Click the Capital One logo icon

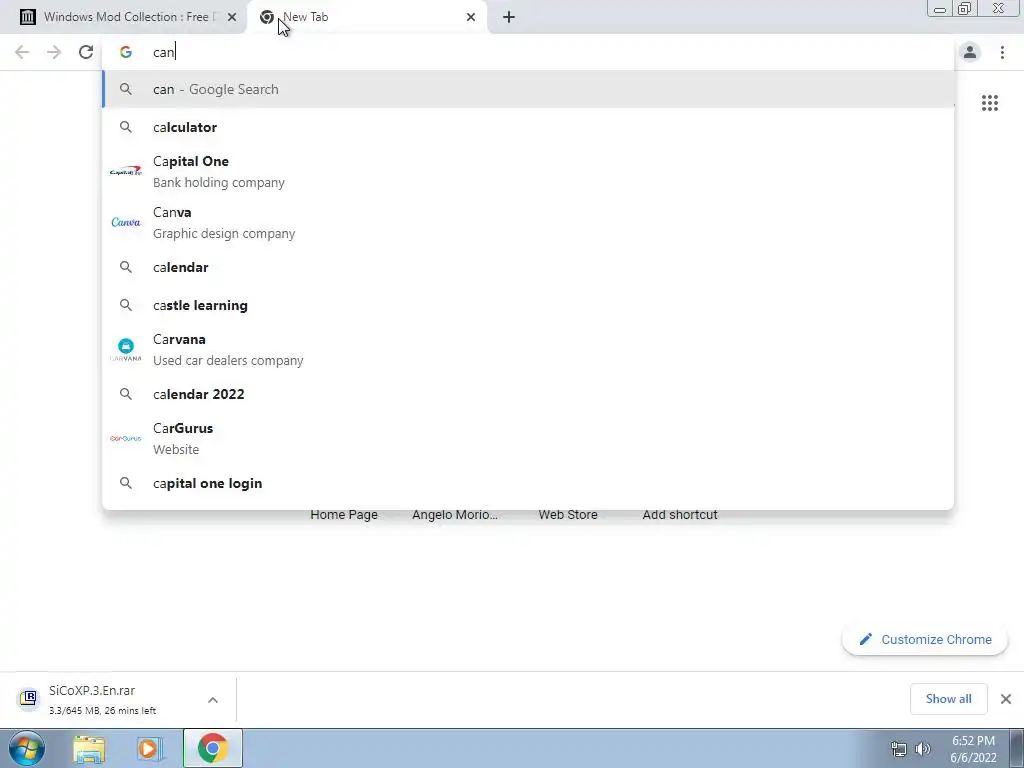(125, 171)
